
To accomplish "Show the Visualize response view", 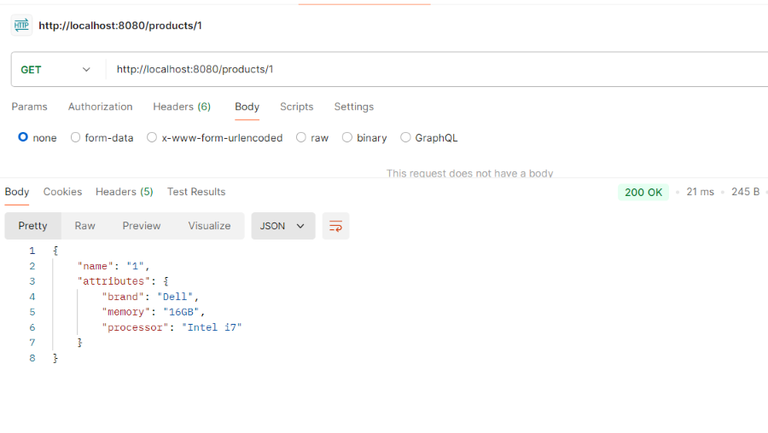I will tap(209, 226).
